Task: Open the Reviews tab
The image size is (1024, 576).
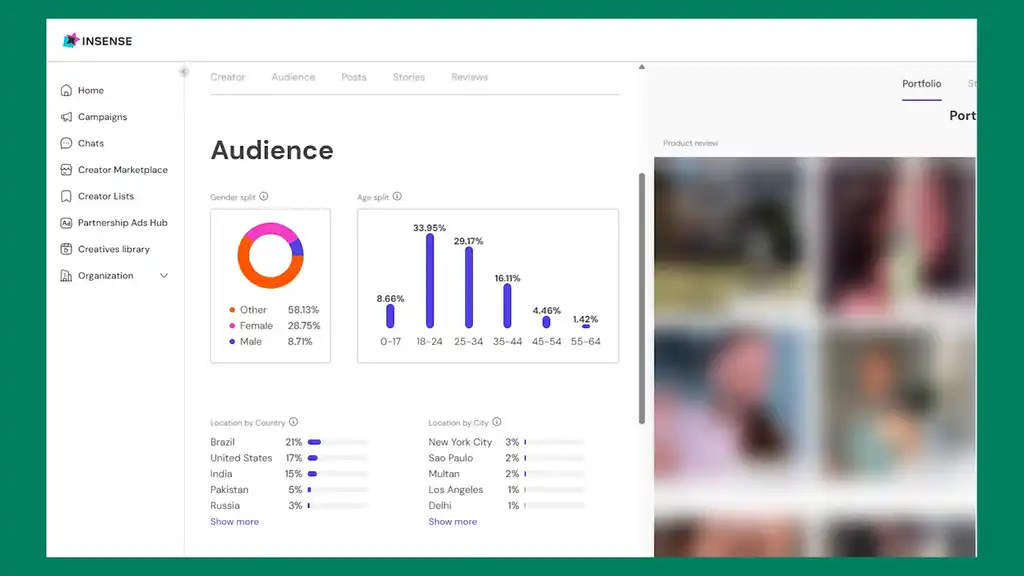Action: [x=470, y=77]
